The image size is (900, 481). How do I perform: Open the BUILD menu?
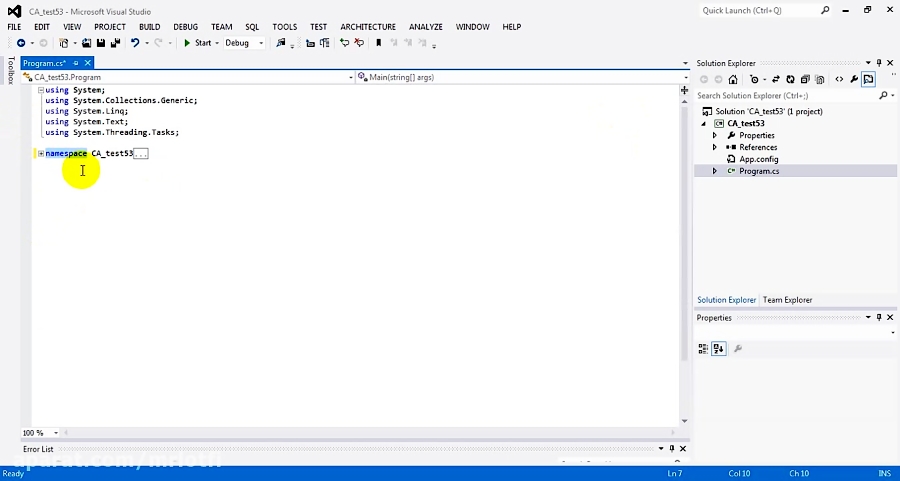[149, 27]
